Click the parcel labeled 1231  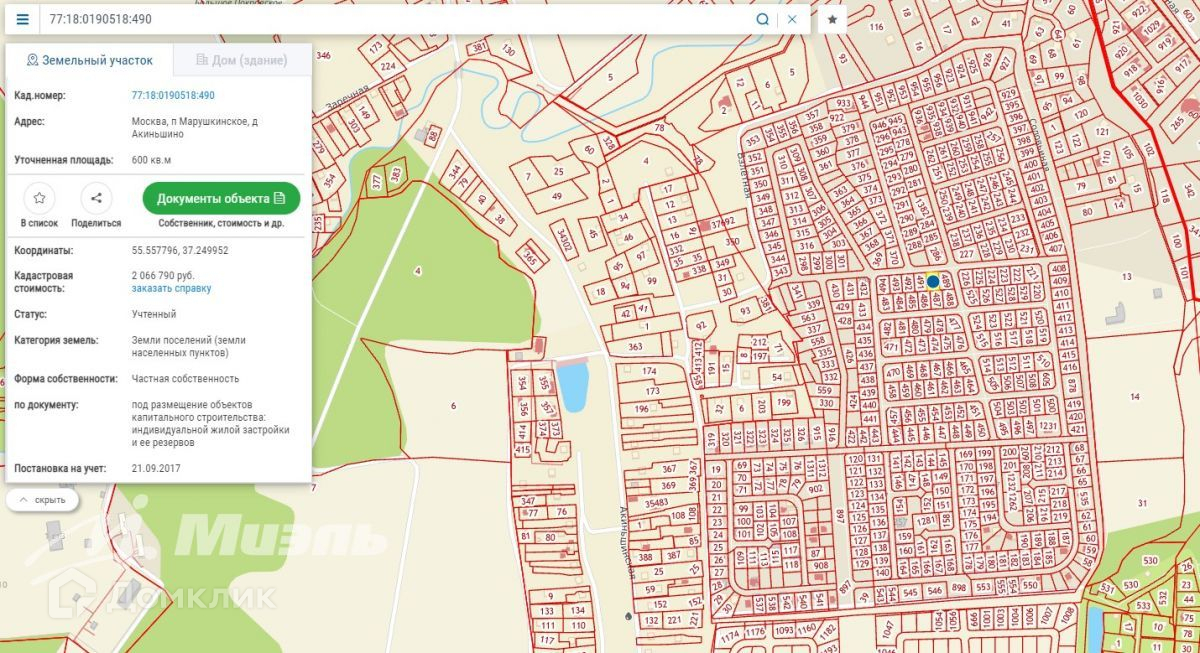coord(1048,426)
